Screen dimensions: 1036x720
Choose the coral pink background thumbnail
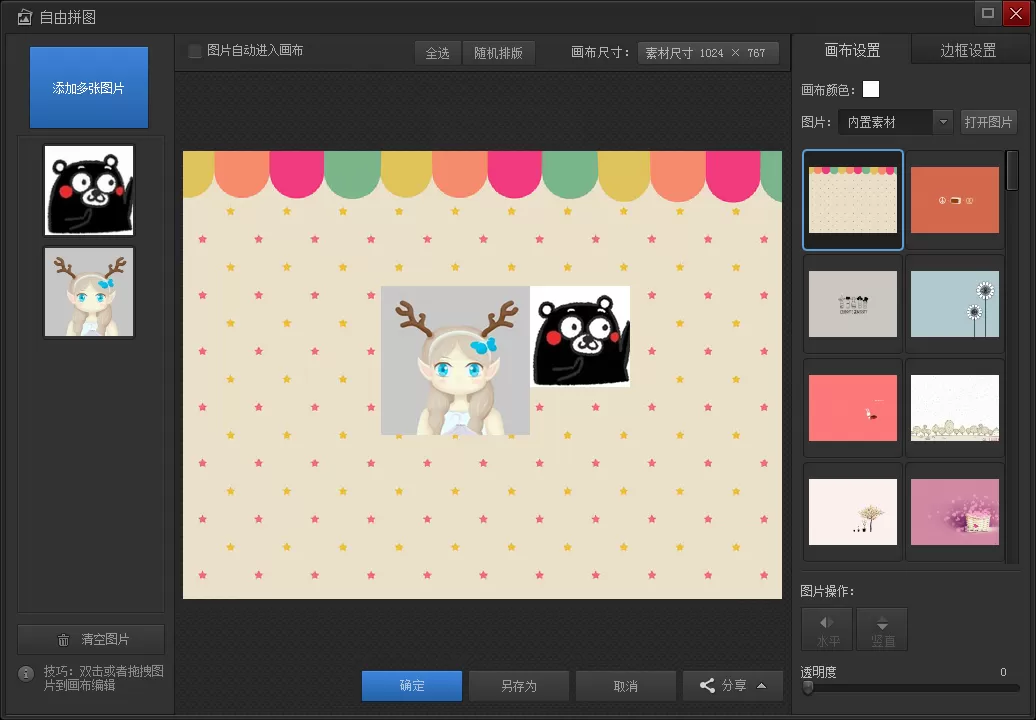853,408
